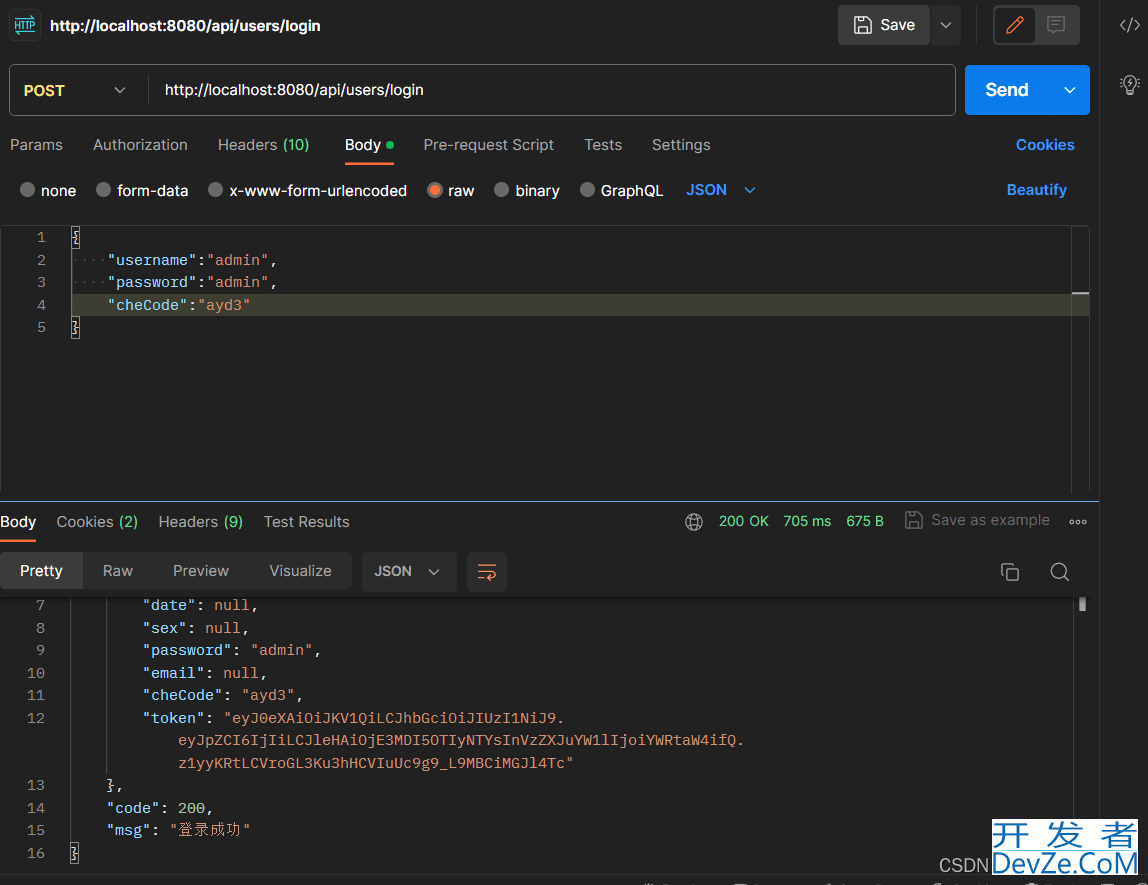Image resolution: width=1148 pixels, height=885 pixels.
Task: Open response JSON format dropdown
Action: (409, 572)
